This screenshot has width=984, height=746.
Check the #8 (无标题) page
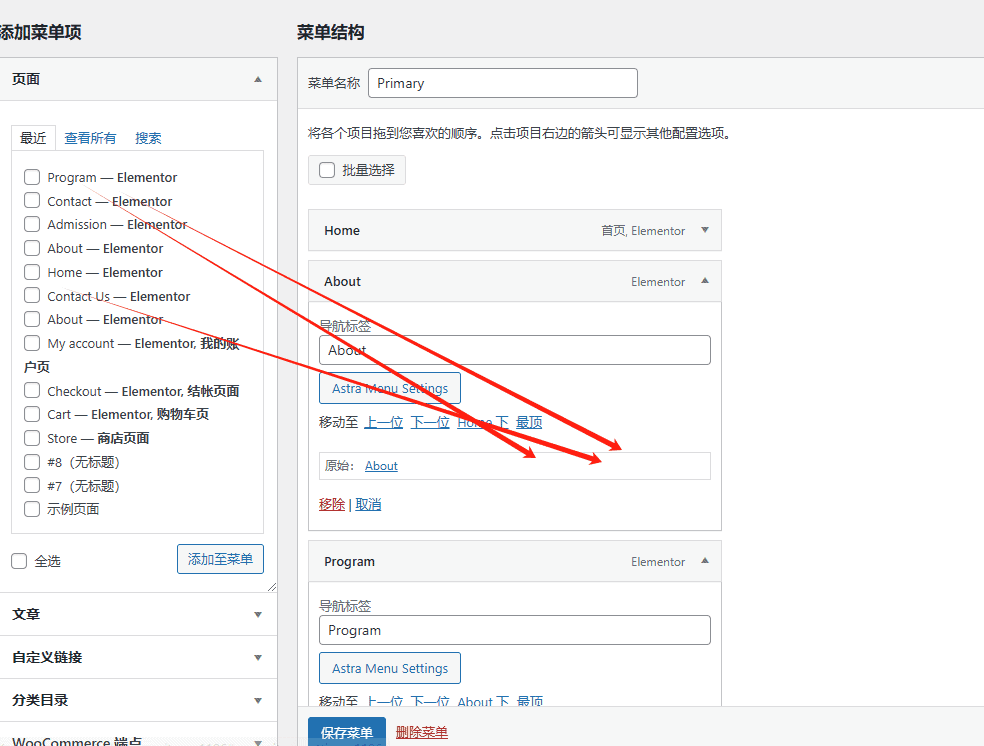[x=32, y=462]
